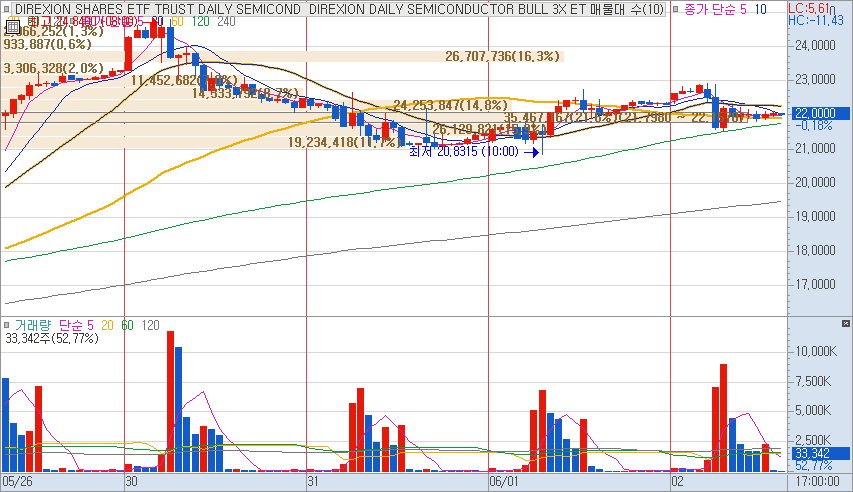Viewport: 853px width, 492px height.
Task: Select the orange 20 label in volume legend
Action: [x=107, y=325]
